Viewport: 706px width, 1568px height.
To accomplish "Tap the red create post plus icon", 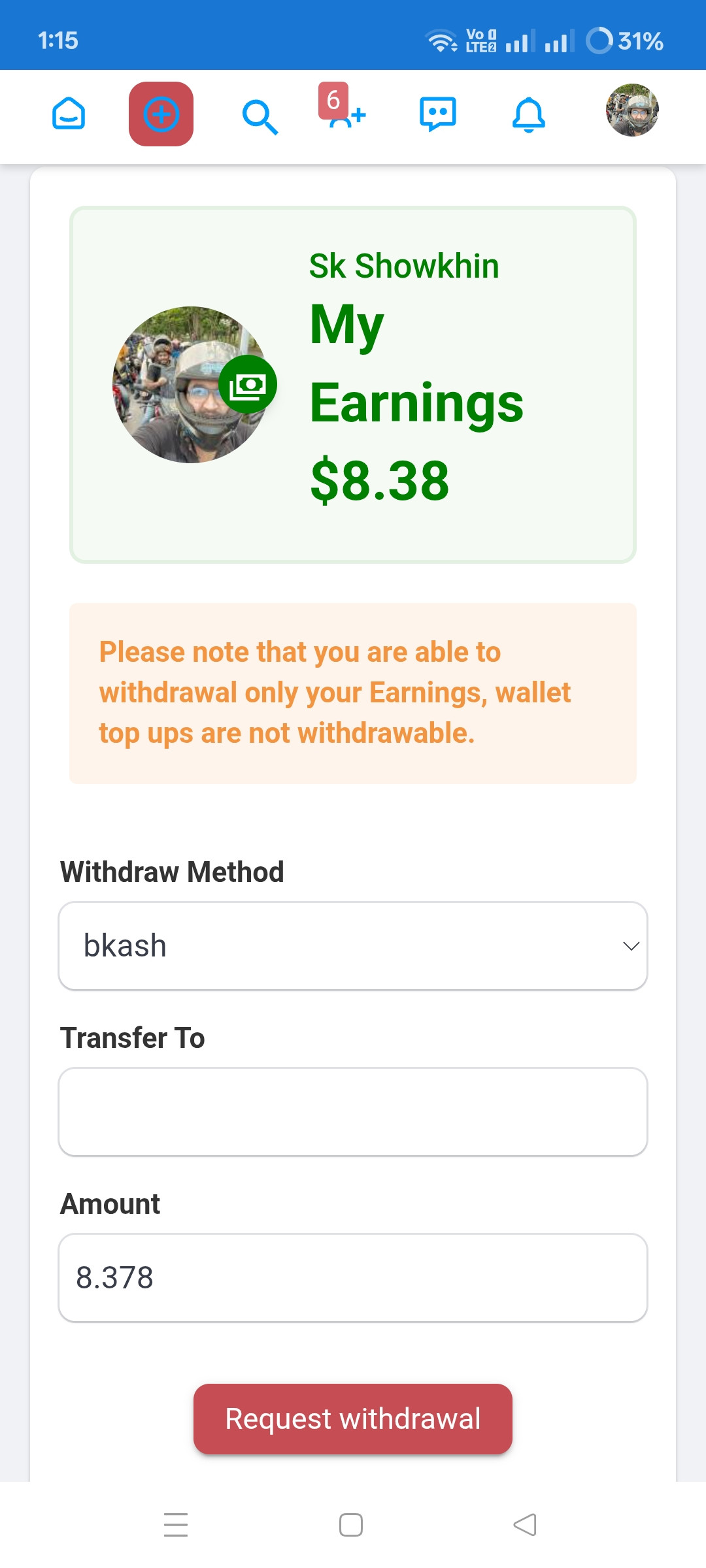I will 161,114.
